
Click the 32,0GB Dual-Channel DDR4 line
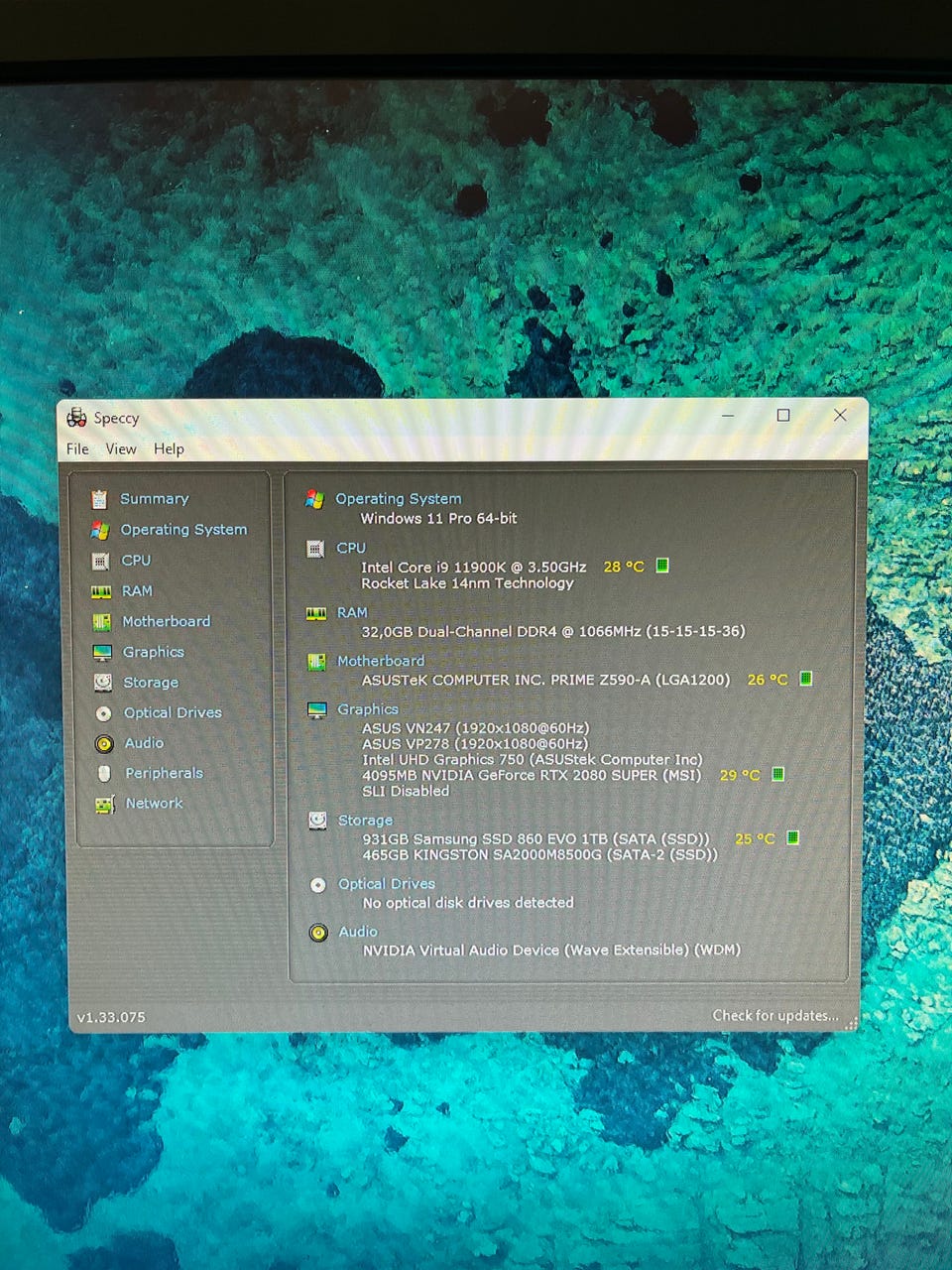553,631
